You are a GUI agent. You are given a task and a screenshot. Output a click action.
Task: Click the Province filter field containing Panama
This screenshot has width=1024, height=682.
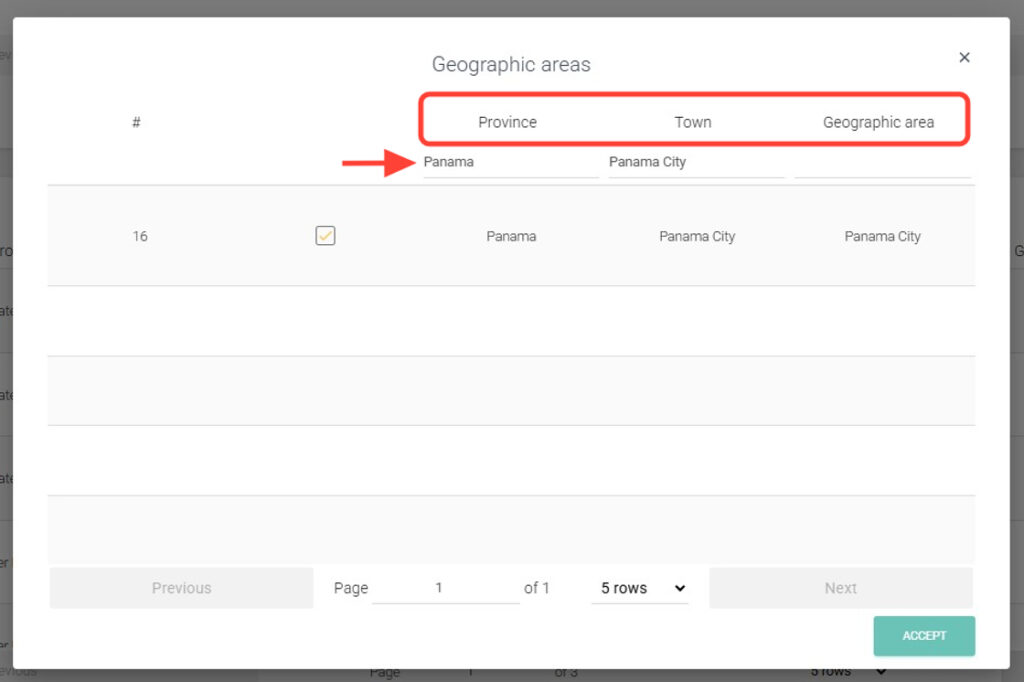click(x=510, y=162)
